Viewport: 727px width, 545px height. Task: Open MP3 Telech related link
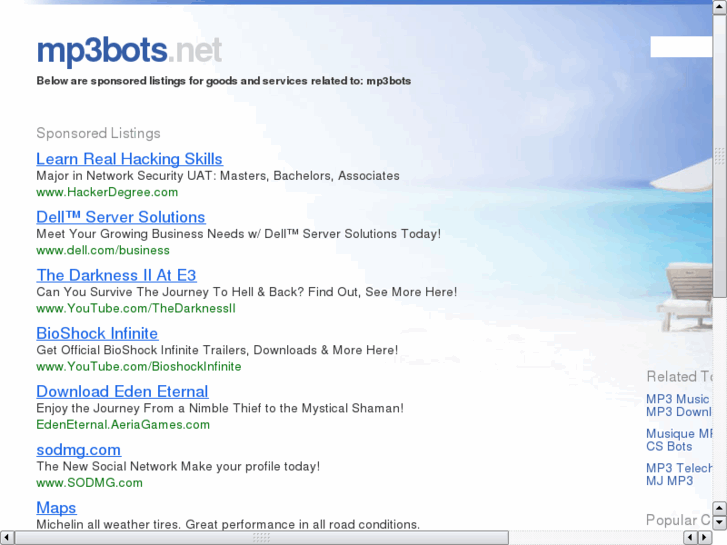(679, 468)
